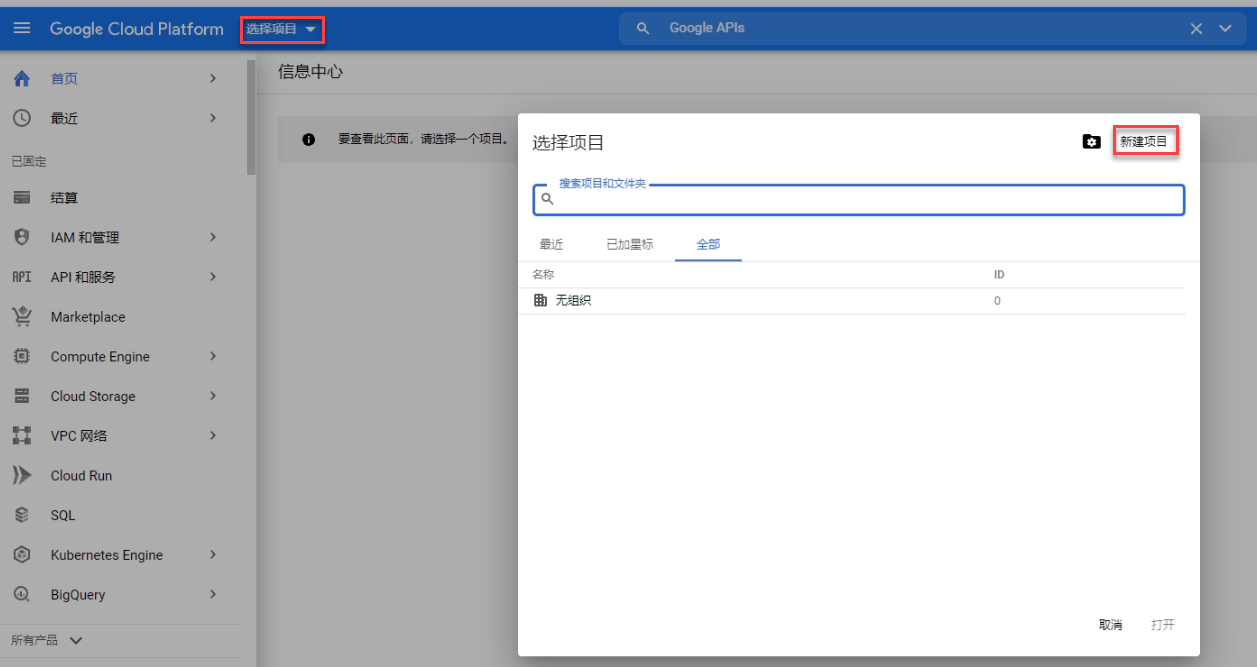Click the BigQuery icon

pos(22,594)
